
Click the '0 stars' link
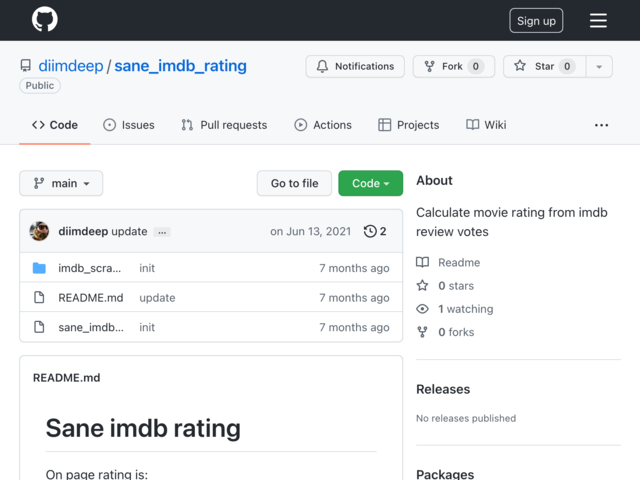click(x=456, y=286)
